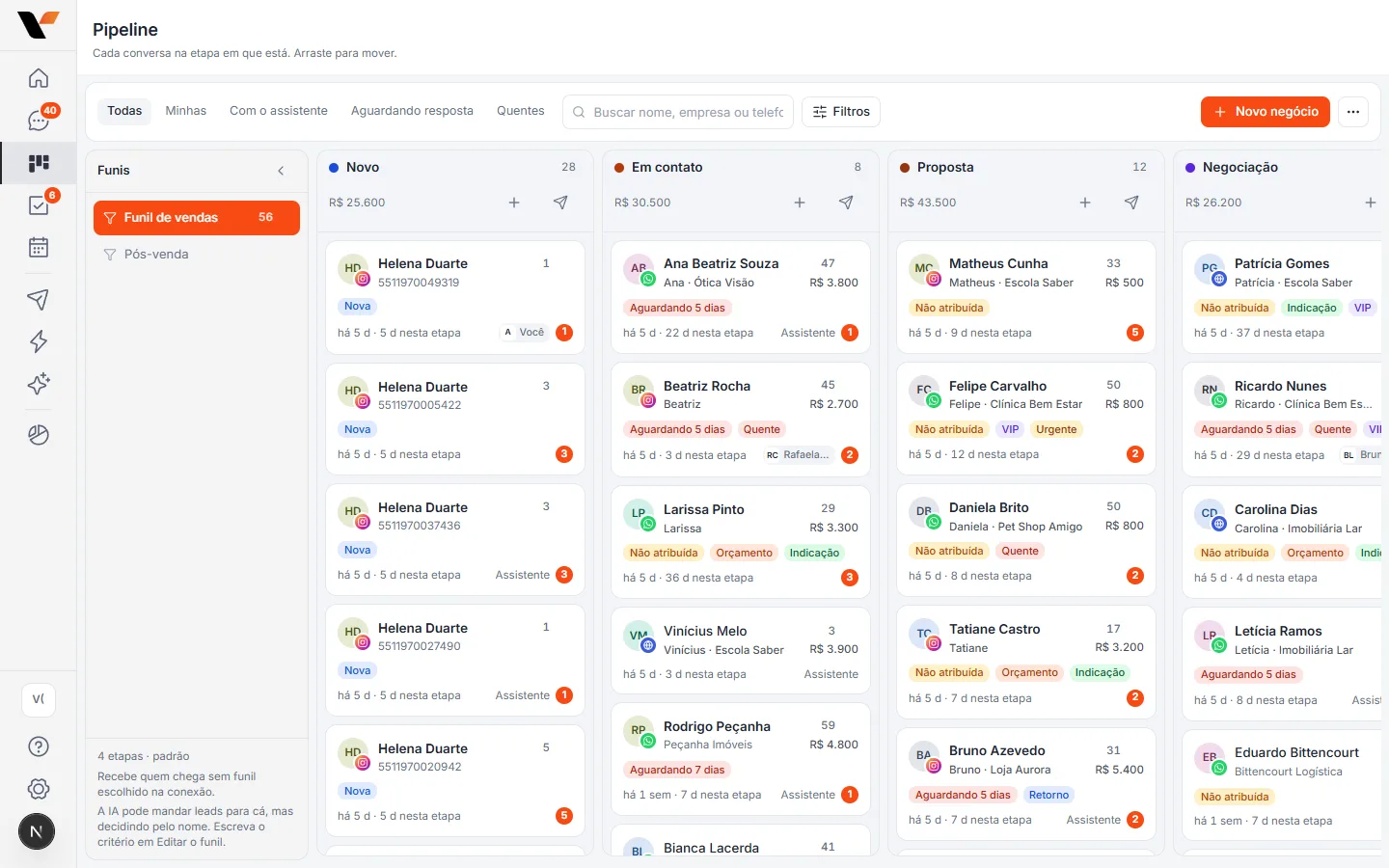Add a card to Proposta column
1389x868 pixels.
(x=1085, y=203)
